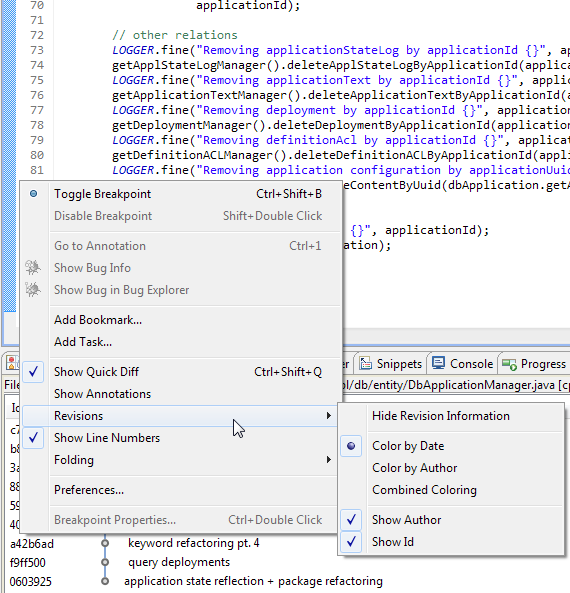Image resolution: width=570 pixels, height=593 pixels.
Task: Click graph node for commit f9ff500
Action: pyautogui.click(x=105, y=562)
